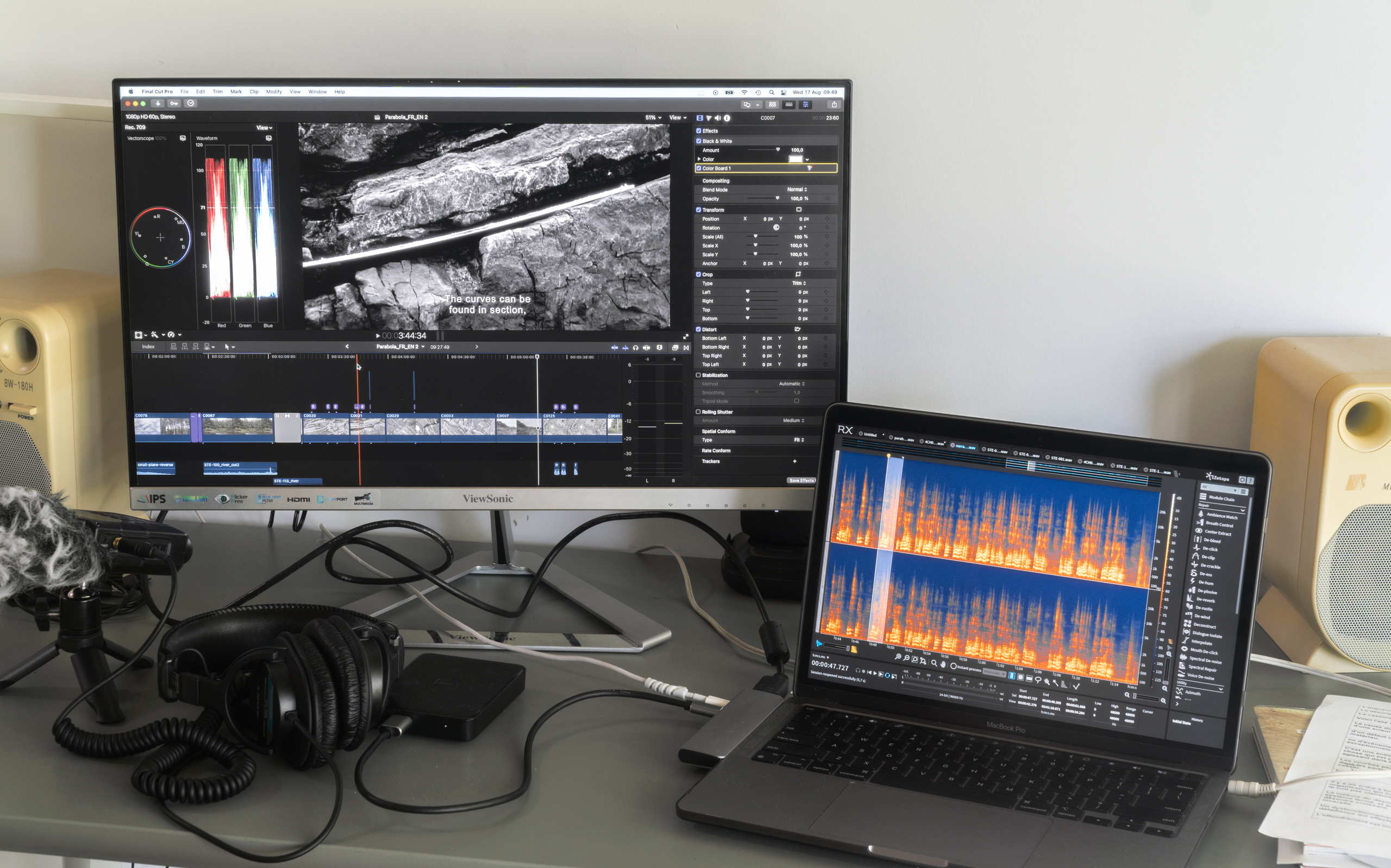Screen dimensions: 1391x868
Task: Disable the Black & White effect checkbox
Action: (699, 141)
